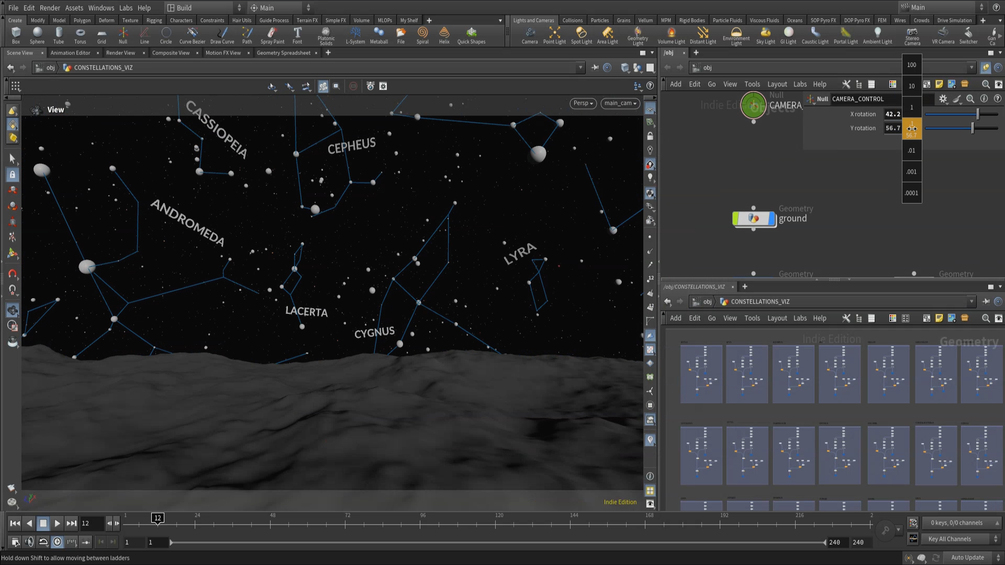1005x565 pixels.
Task: Select the Spray Paint tool
Action: click(x=272, y=35)
